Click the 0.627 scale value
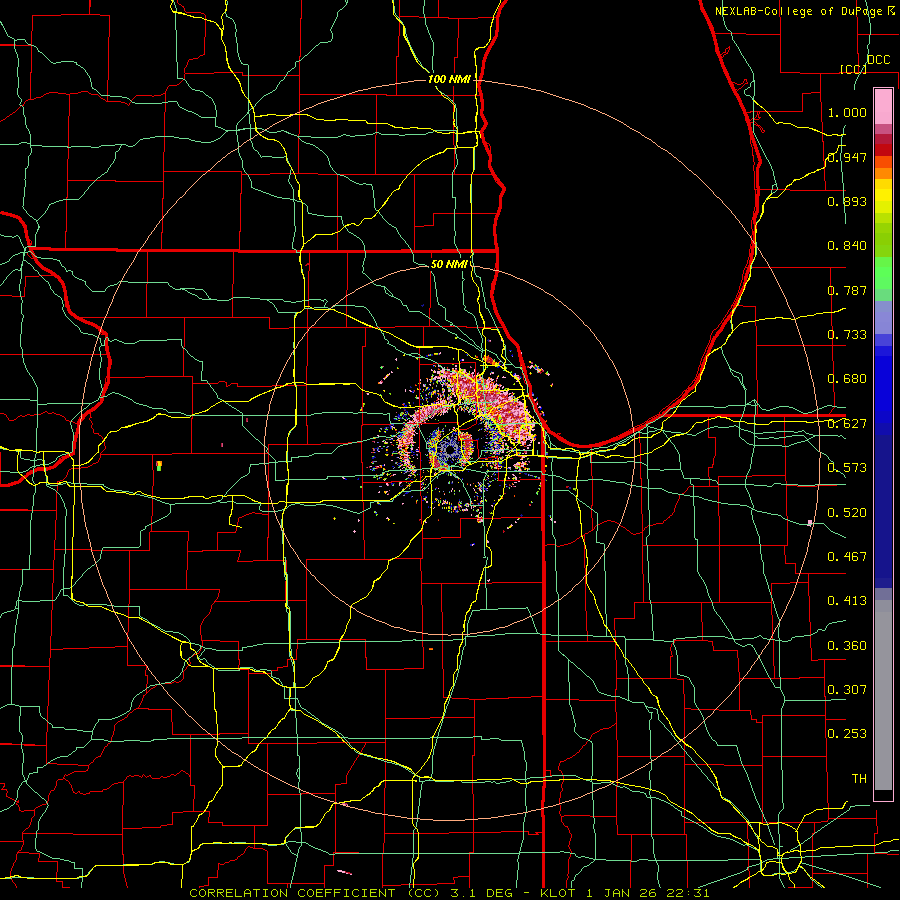 [x=847, y=424]
